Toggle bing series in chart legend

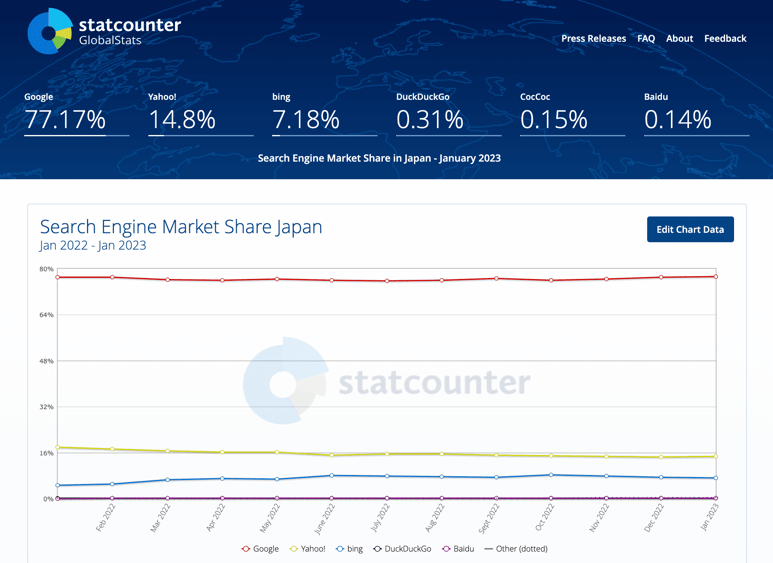(x=349, y=549)
